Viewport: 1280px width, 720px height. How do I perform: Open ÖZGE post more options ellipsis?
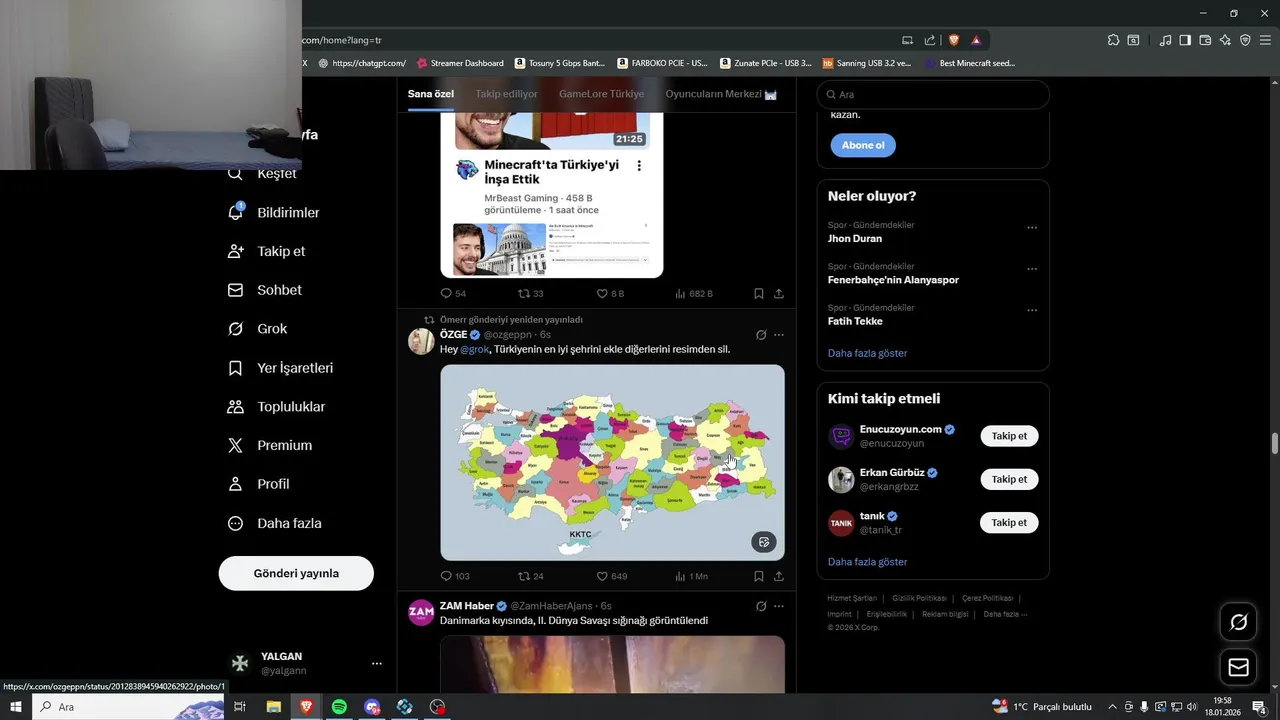[779, 335]
